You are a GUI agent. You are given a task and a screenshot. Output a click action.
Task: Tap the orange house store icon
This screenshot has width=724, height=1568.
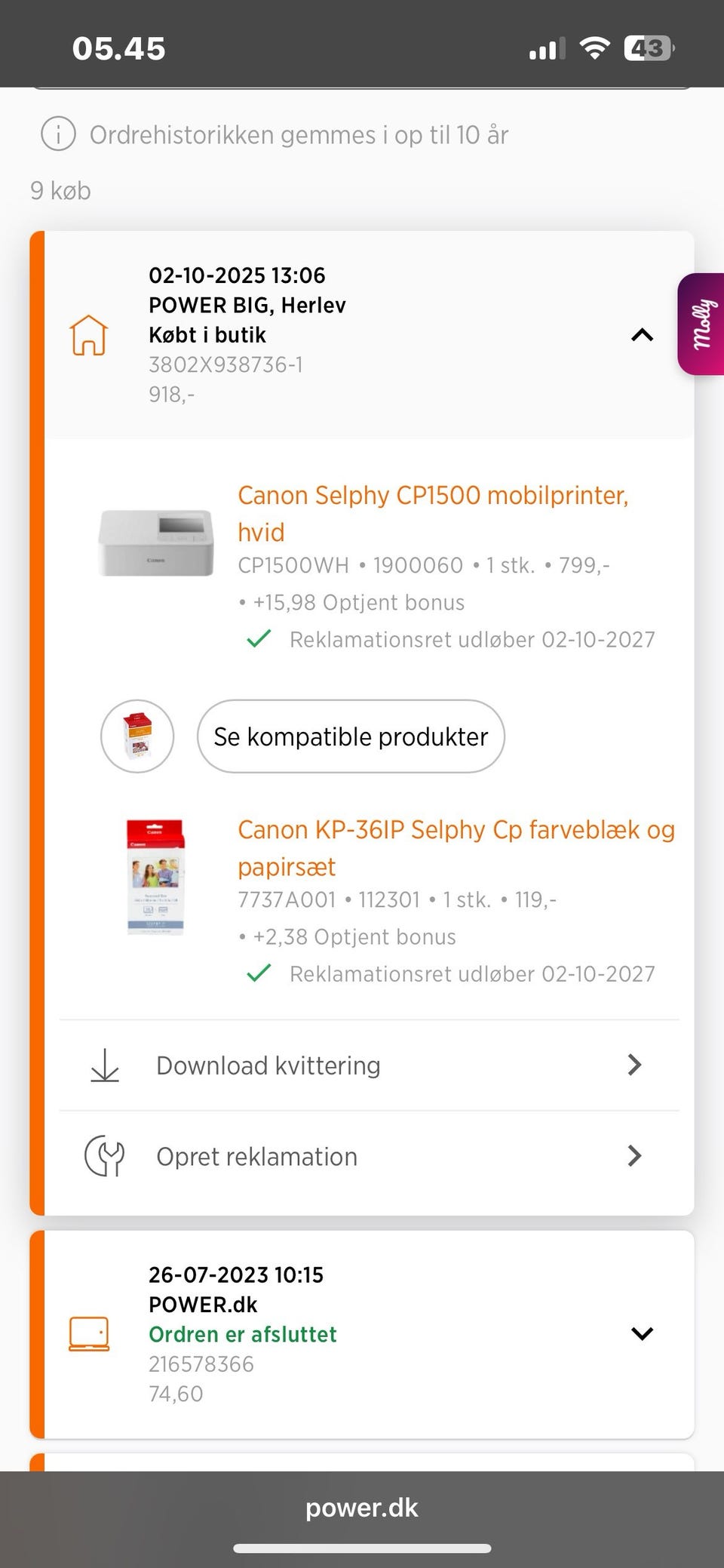pyautogui.click(x=89, y=334)
